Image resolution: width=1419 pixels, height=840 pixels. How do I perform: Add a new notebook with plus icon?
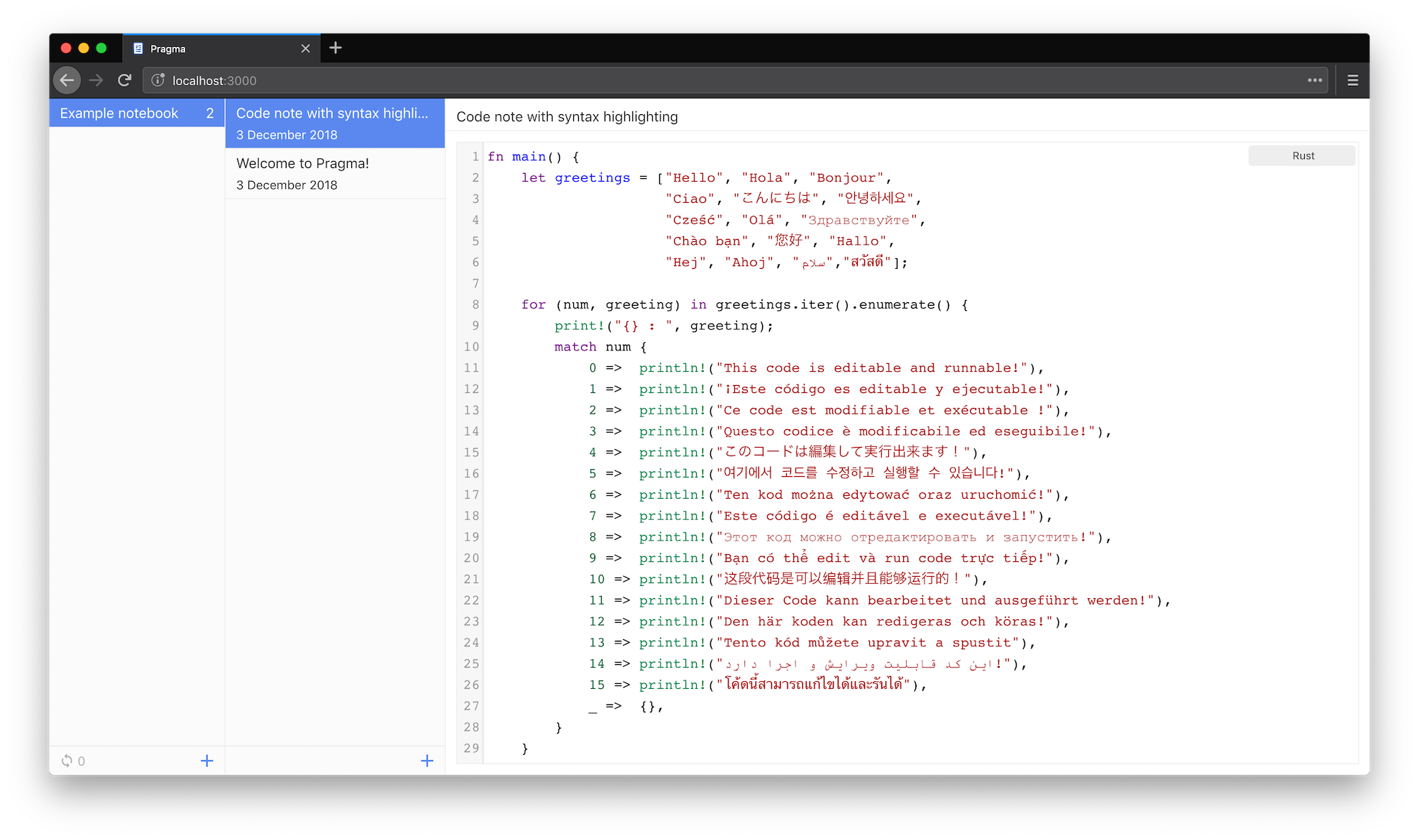tap(206, 761)
